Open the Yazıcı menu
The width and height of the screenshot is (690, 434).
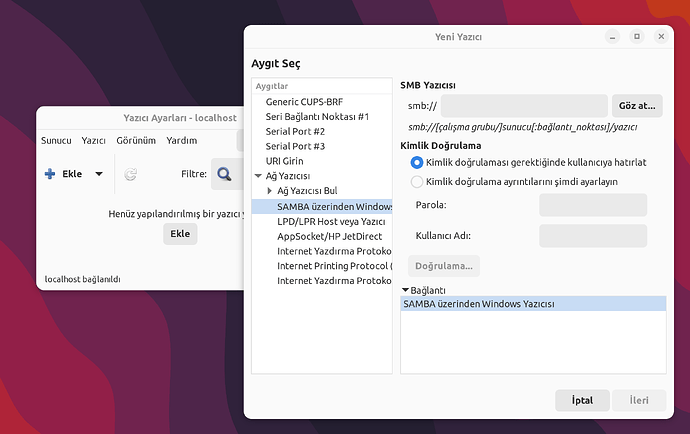point(93,140)
